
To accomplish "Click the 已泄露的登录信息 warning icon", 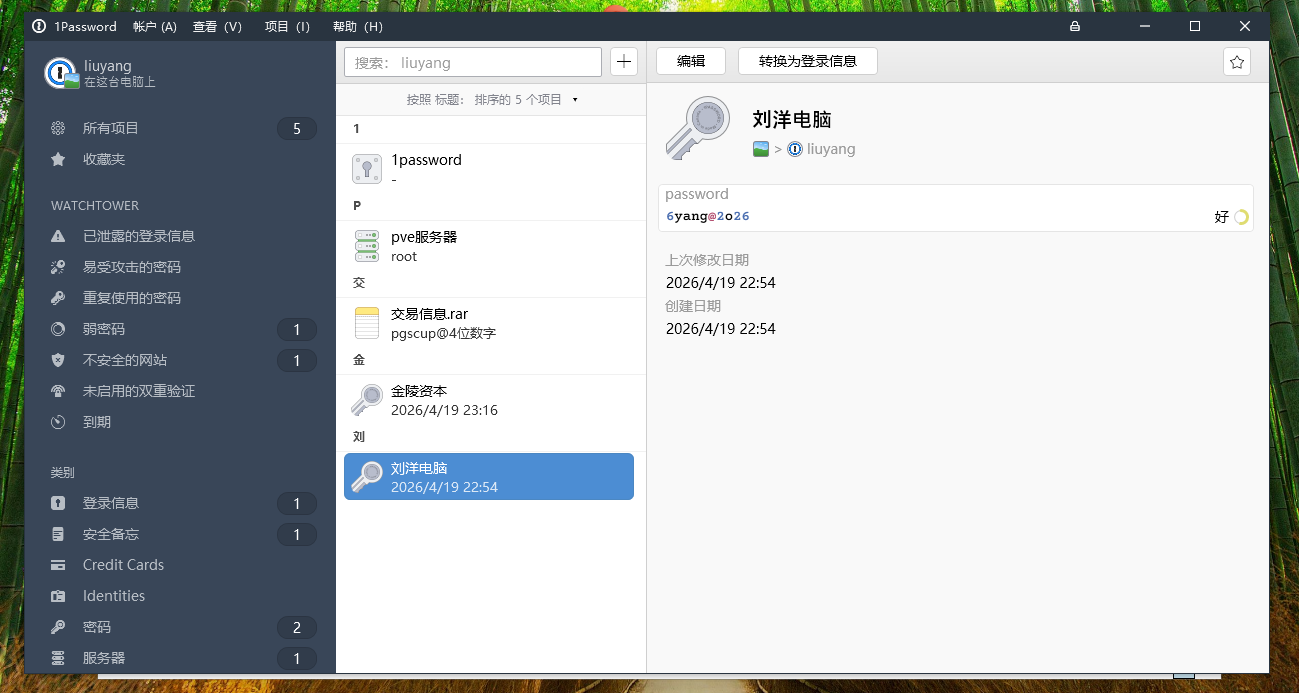I will (x=58, y=236).
